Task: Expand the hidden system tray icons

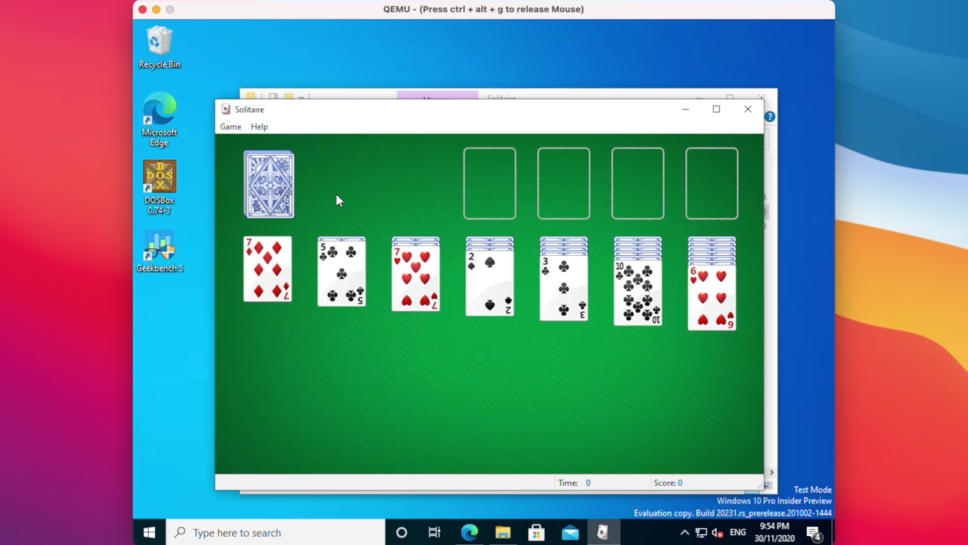Action: pos(684,532)
